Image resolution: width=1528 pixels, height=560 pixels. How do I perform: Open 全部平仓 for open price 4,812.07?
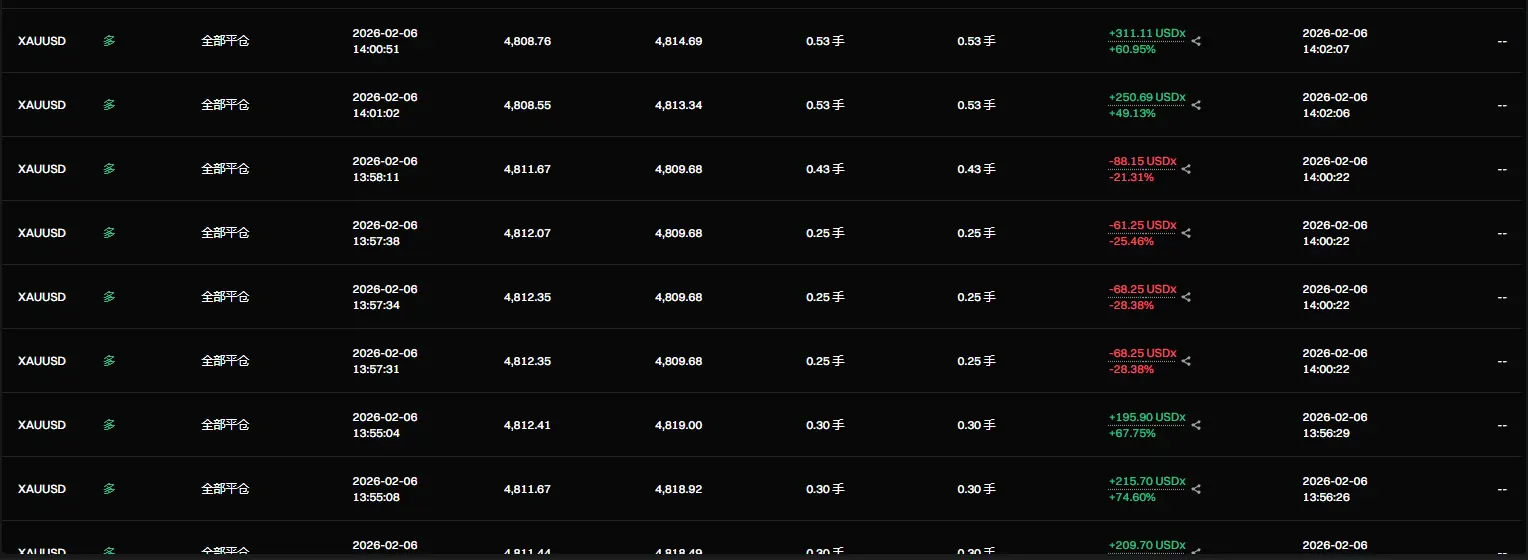[225, 233]
